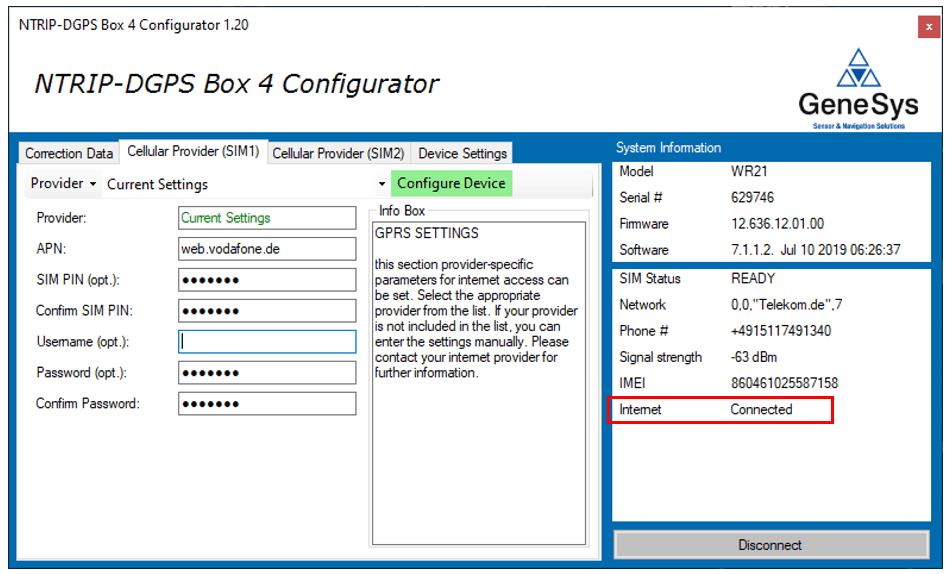Click the System Information heading
947x574 pixels.
click(668, 148)
